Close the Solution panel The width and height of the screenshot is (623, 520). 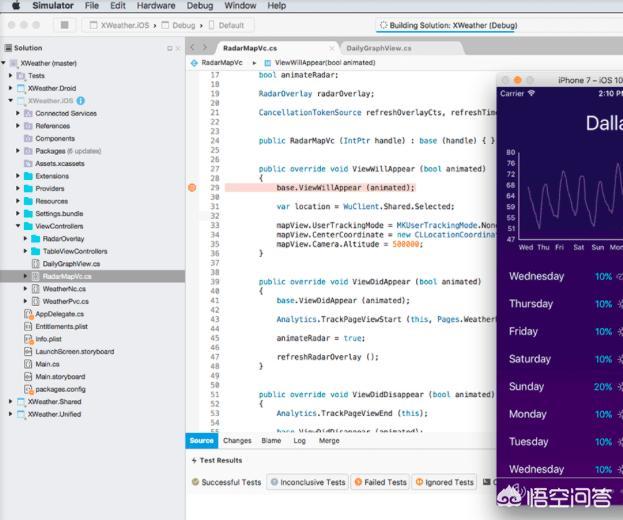(178, 48)
